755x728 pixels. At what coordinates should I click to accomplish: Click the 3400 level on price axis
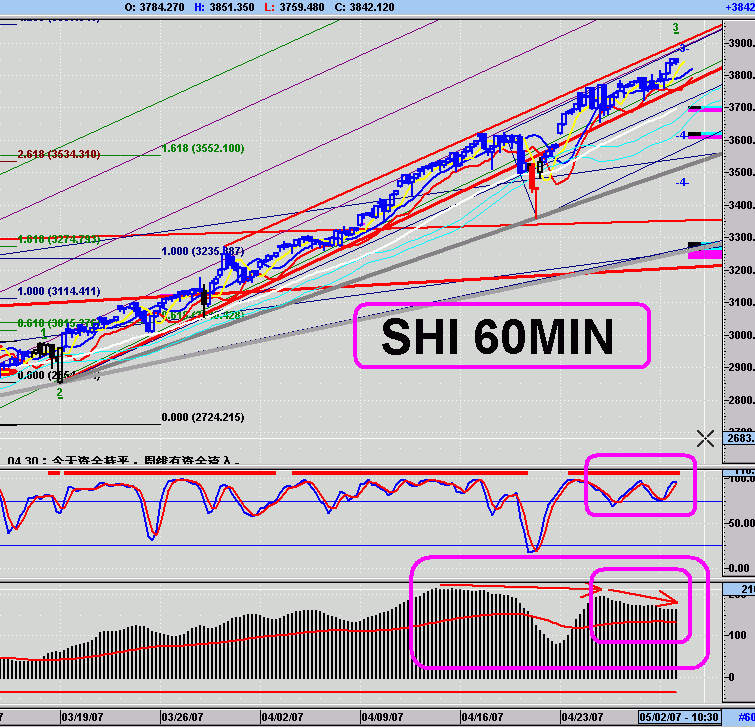pos(742,205)
